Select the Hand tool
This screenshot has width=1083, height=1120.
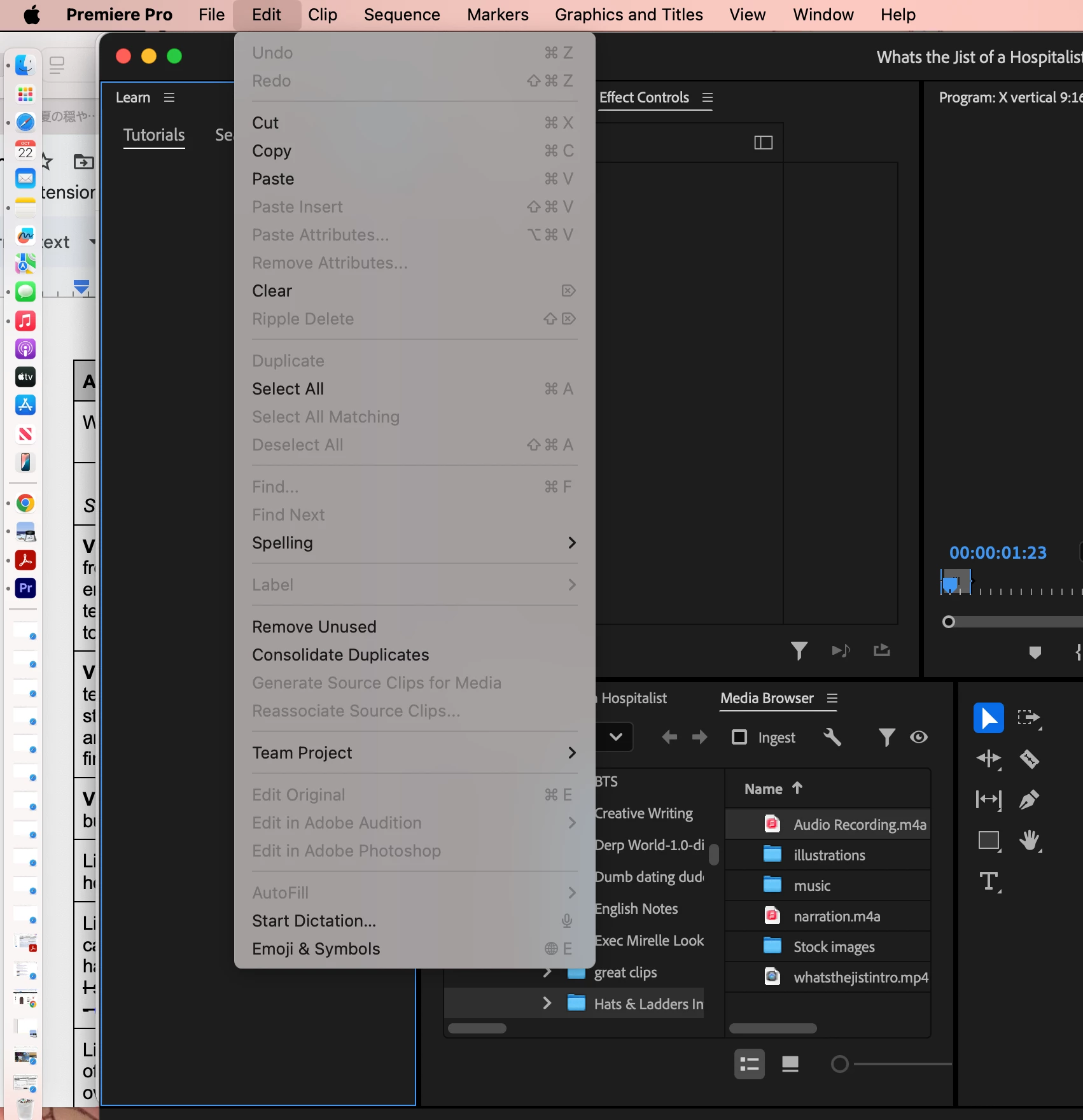[x=1030, y=841]
